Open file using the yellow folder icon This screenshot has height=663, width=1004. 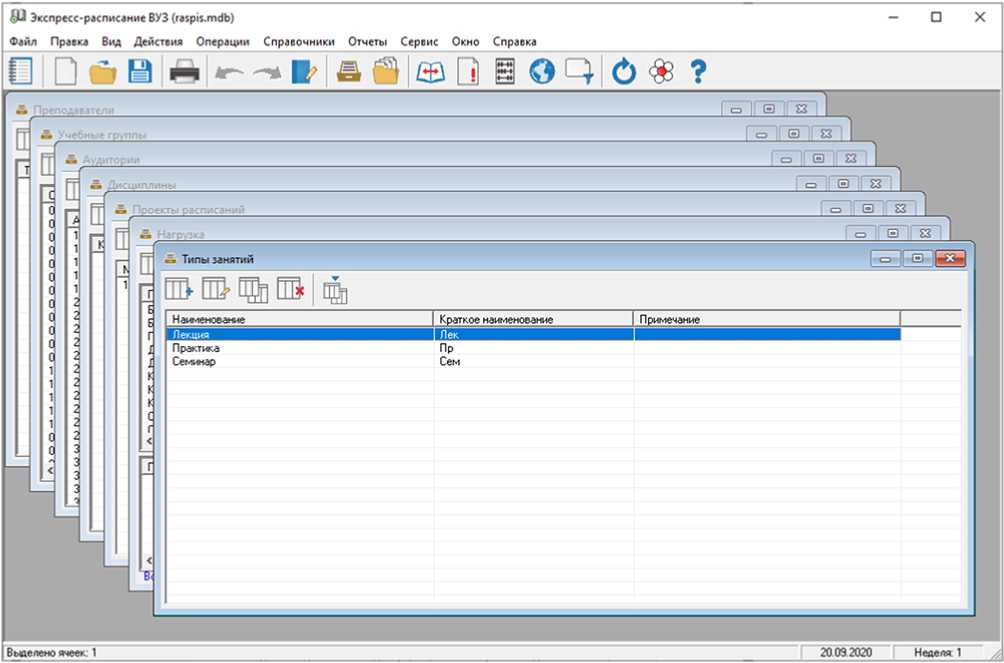[103, 72]
